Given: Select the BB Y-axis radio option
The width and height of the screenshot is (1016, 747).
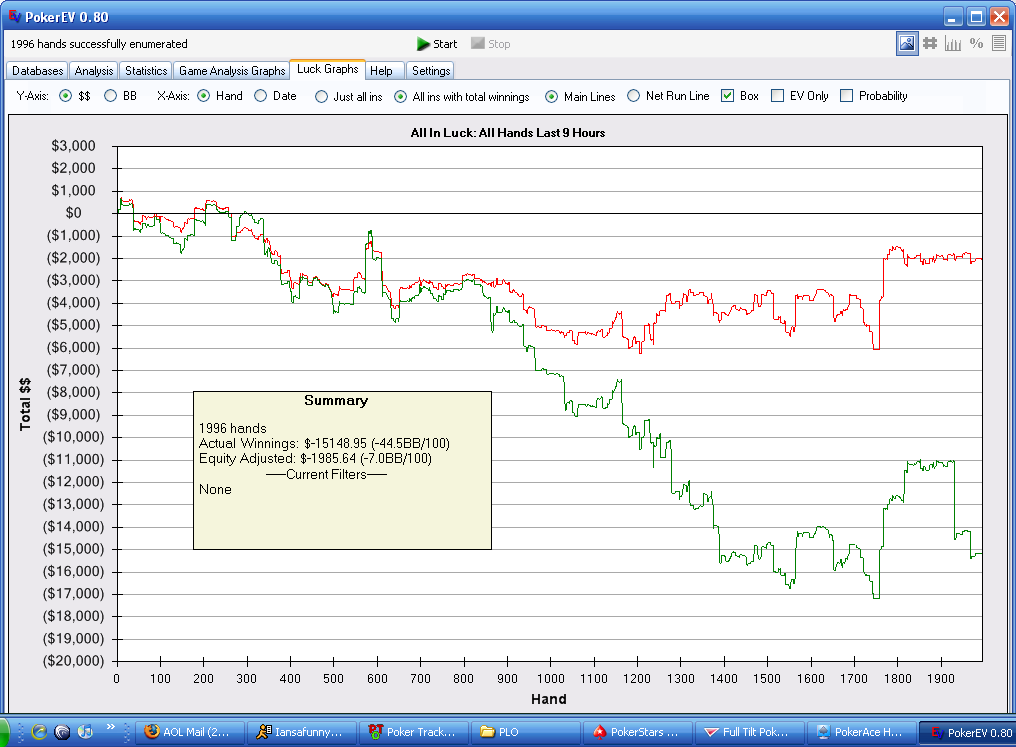Looking at the screenshot, I should point(111,96).
